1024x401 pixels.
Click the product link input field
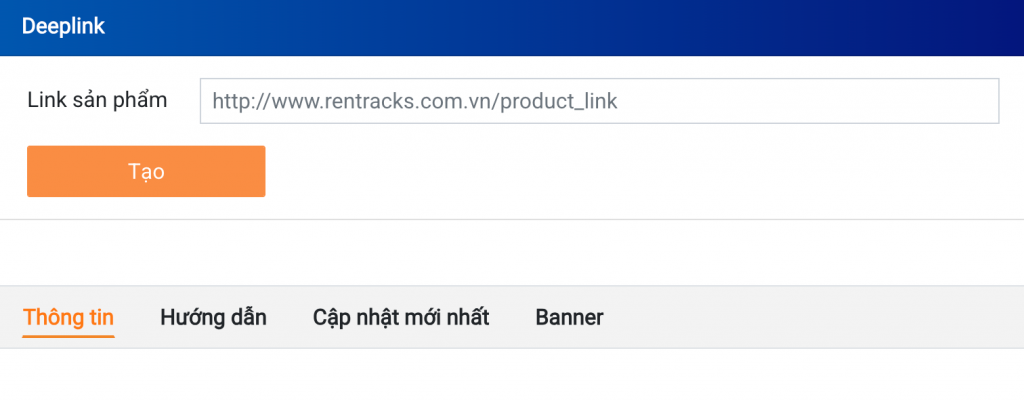click(599, 101)
